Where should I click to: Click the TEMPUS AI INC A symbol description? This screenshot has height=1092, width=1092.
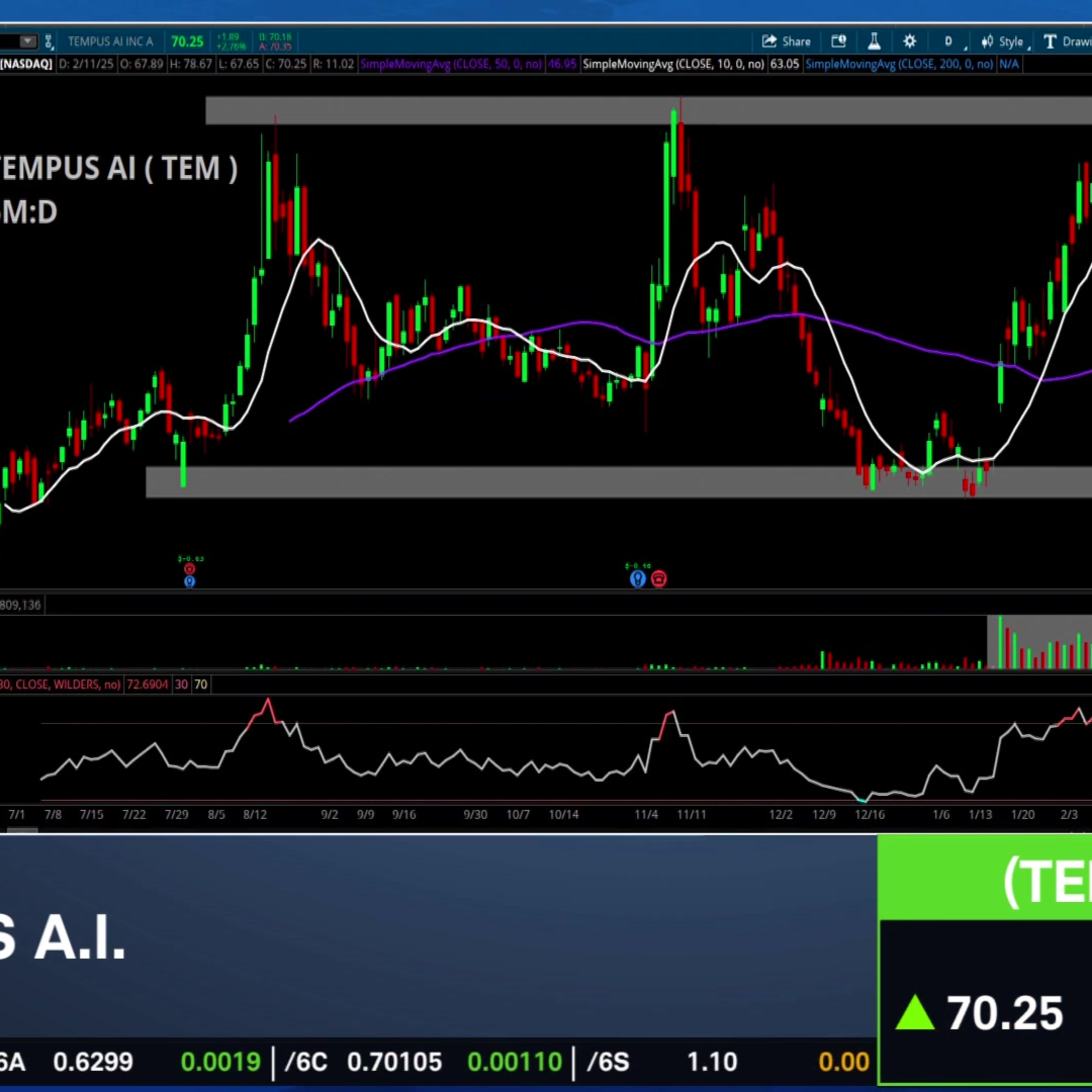click(111, 42)
